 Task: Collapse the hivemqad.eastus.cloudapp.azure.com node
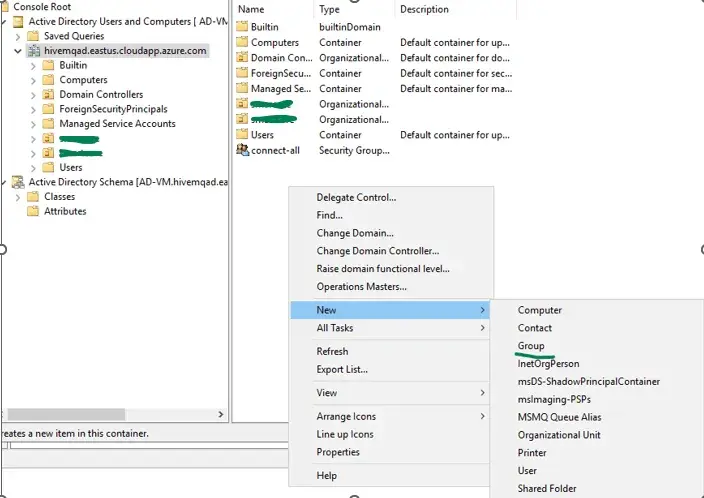(x=18, y=51)
